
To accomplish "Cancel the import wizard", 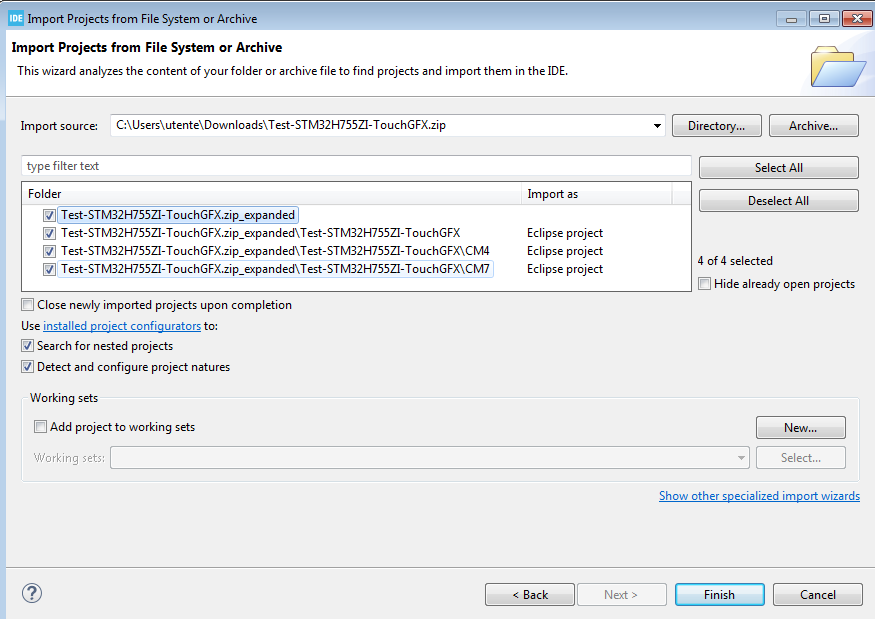I will pos(818,594).
